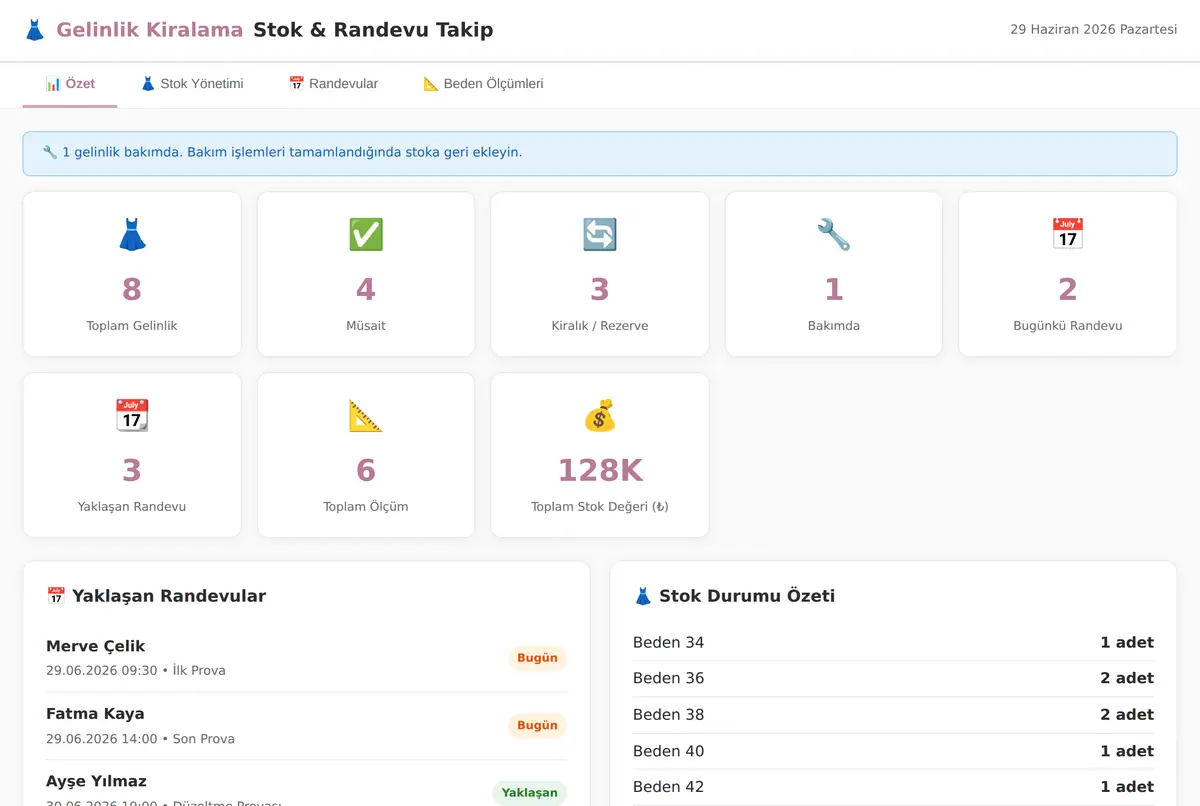Screen dimensions: 1200x806
Task: Click the Yaklaşan badge for Ayşe Yılmaz
Action: [x=529, y=792]
